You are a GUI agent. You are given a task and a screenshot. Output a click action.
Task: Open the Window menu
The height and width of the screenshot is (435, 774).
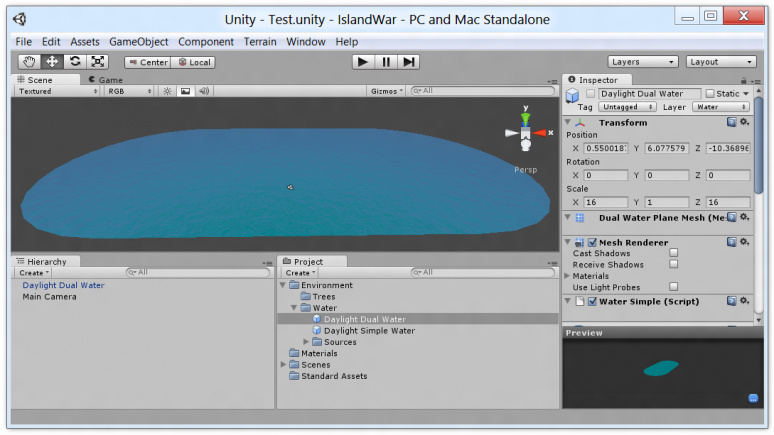[x=306, y=42]
